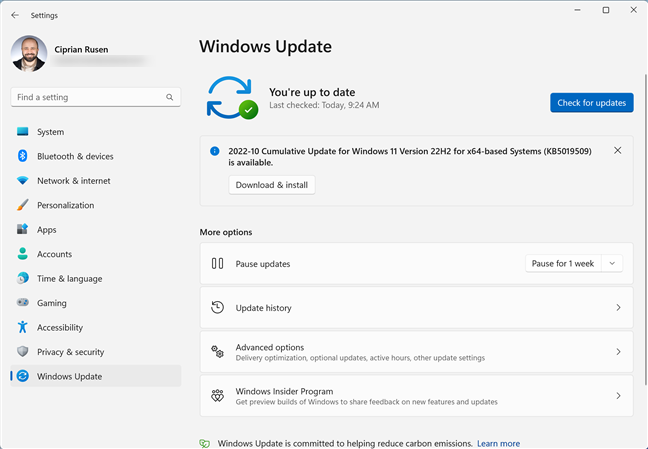Click the Update history label
Screen dimensions: 648x449
tap(263, 308)
